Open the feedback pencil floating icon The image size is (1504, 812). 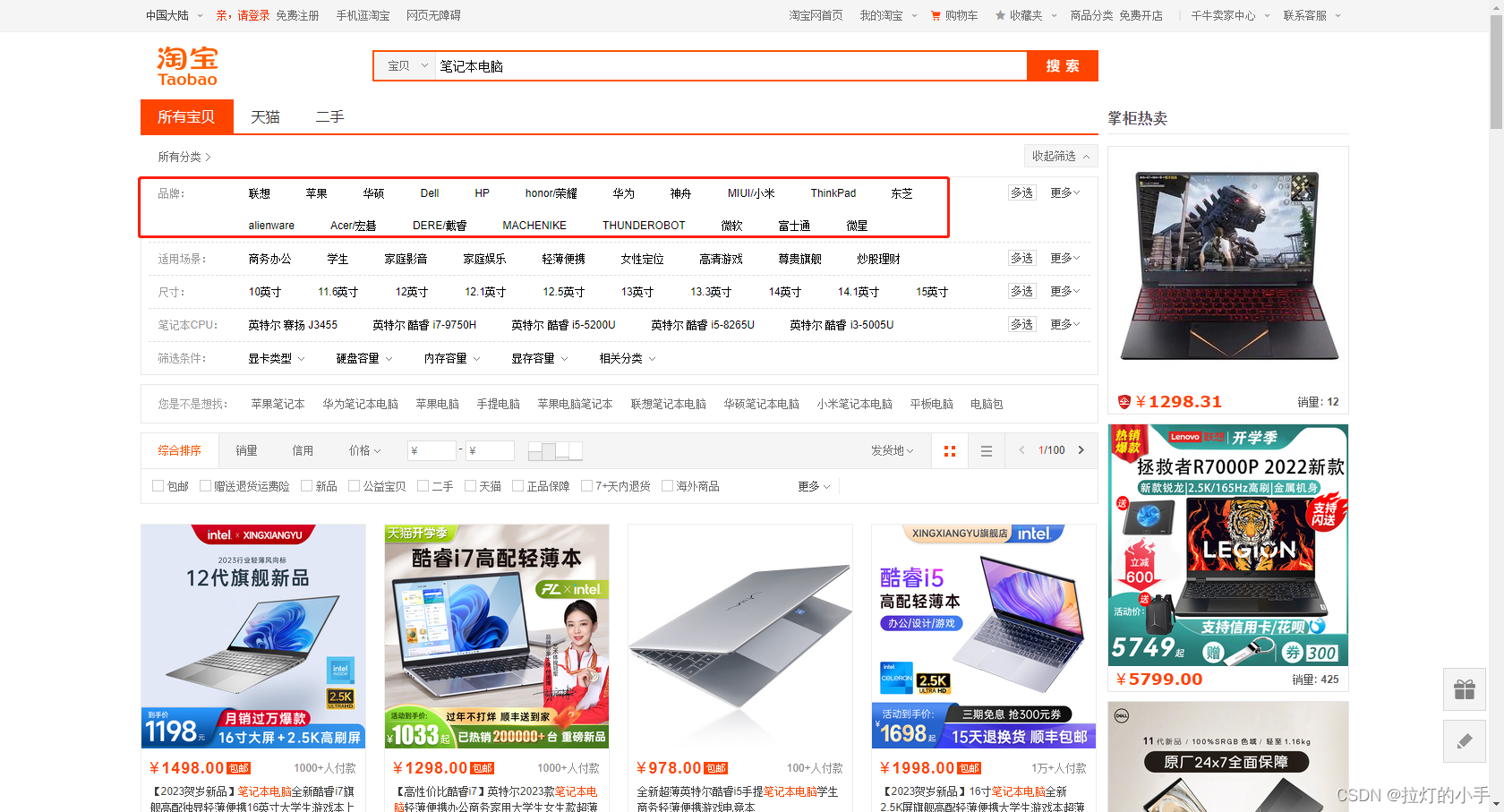click(1465, 740)
